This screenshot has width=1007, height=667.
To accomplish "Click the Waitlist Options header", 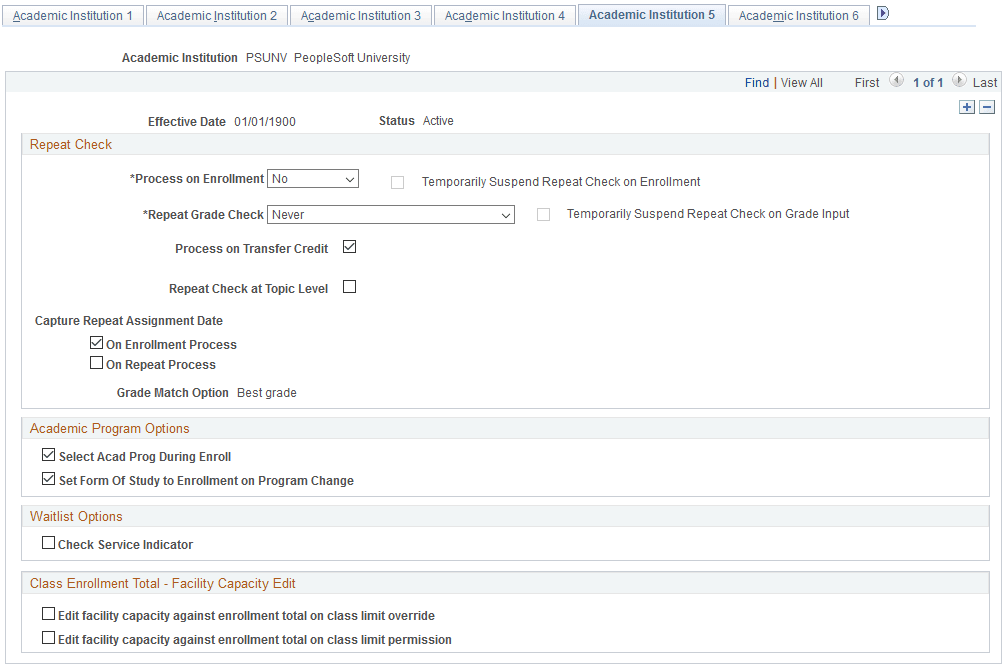I will (x=76, y=516).
